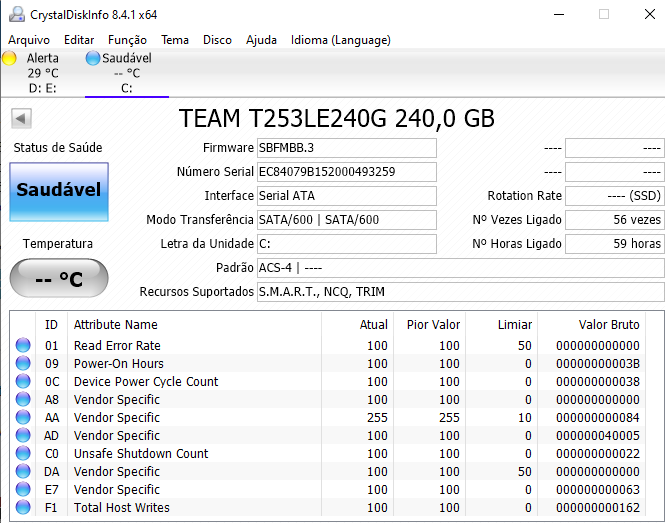Click the Interface field Serial ATA
The height and width of the screenshot is (523, 665).
[346, 196]
